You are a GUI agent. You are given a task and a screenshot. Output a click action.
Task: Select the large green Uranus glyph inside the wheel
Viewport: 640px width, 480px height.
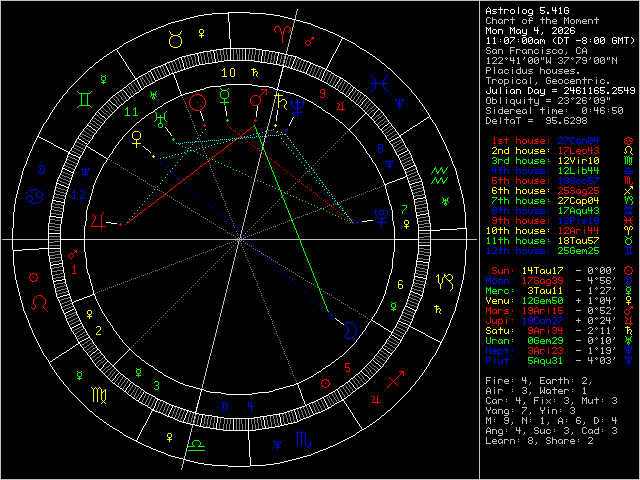tap(160, 119)
